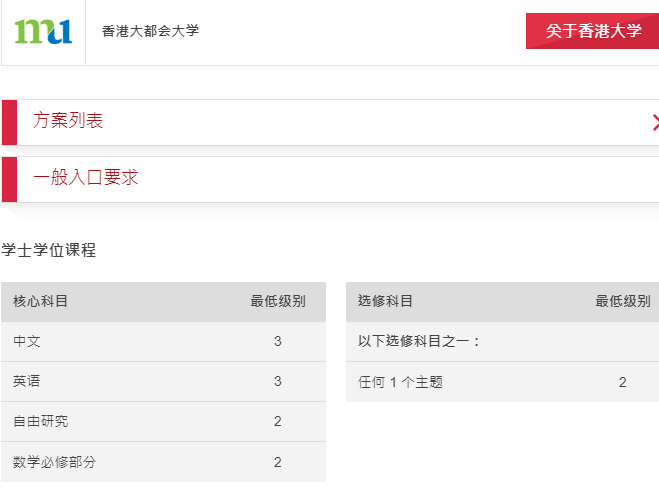This screenshot has width=659, height=490.
Task: Click the 英语 subject row
Action: pyautogui.click(x=163, y=381)
